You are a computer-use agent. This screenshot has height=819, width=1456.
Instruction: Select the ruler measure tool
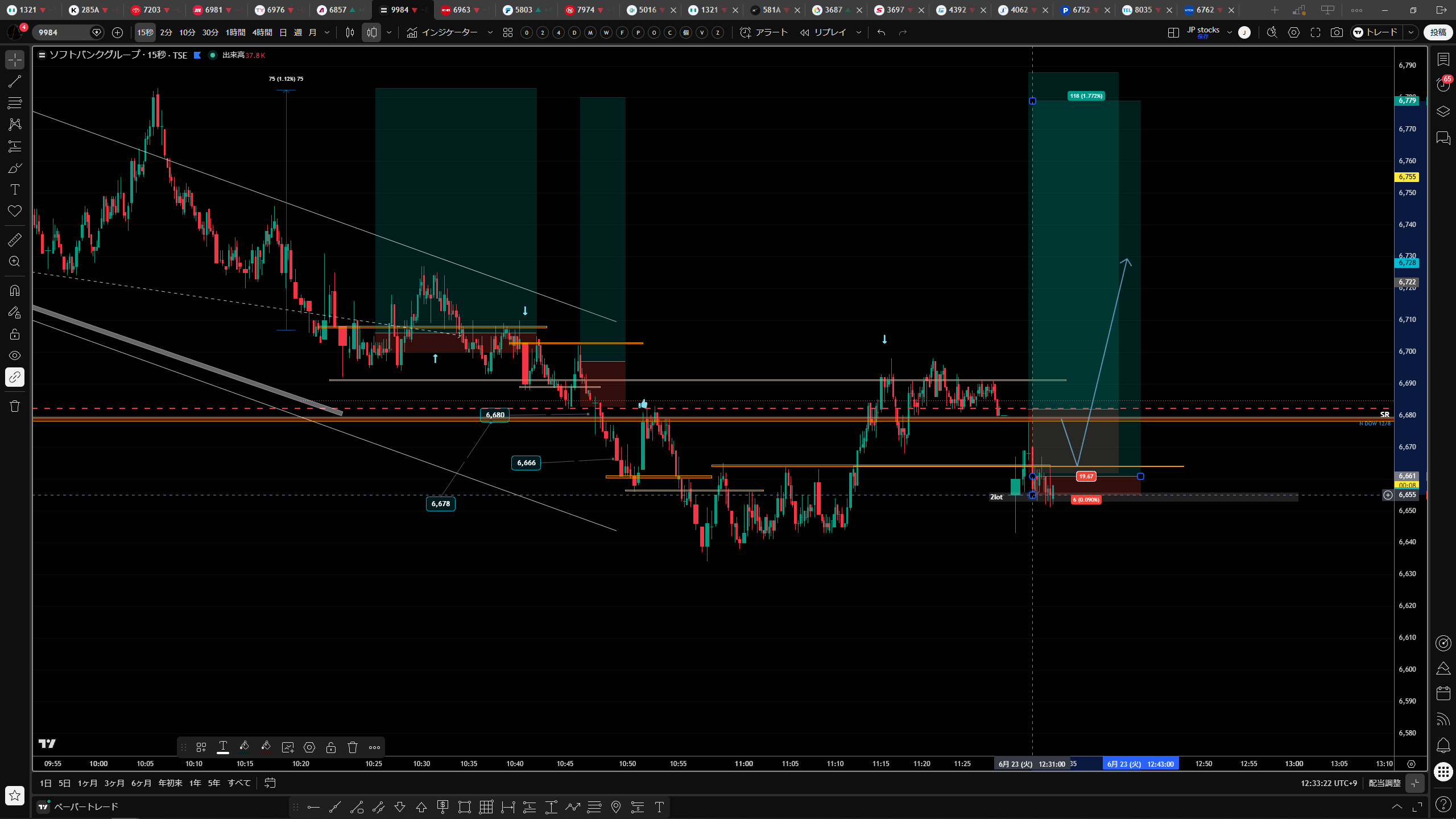point(15,239)
